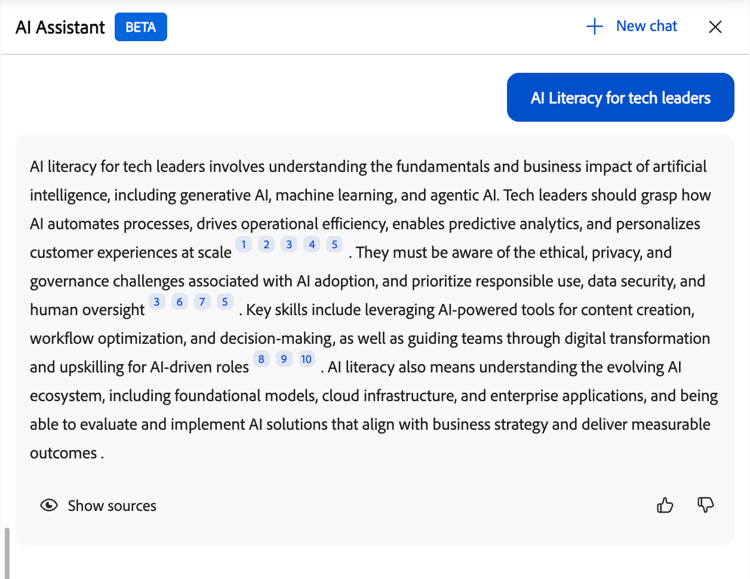Open citation 4 reference marker
The width and height of the screenshot is (750, 579).
click(x=312, y=245)
